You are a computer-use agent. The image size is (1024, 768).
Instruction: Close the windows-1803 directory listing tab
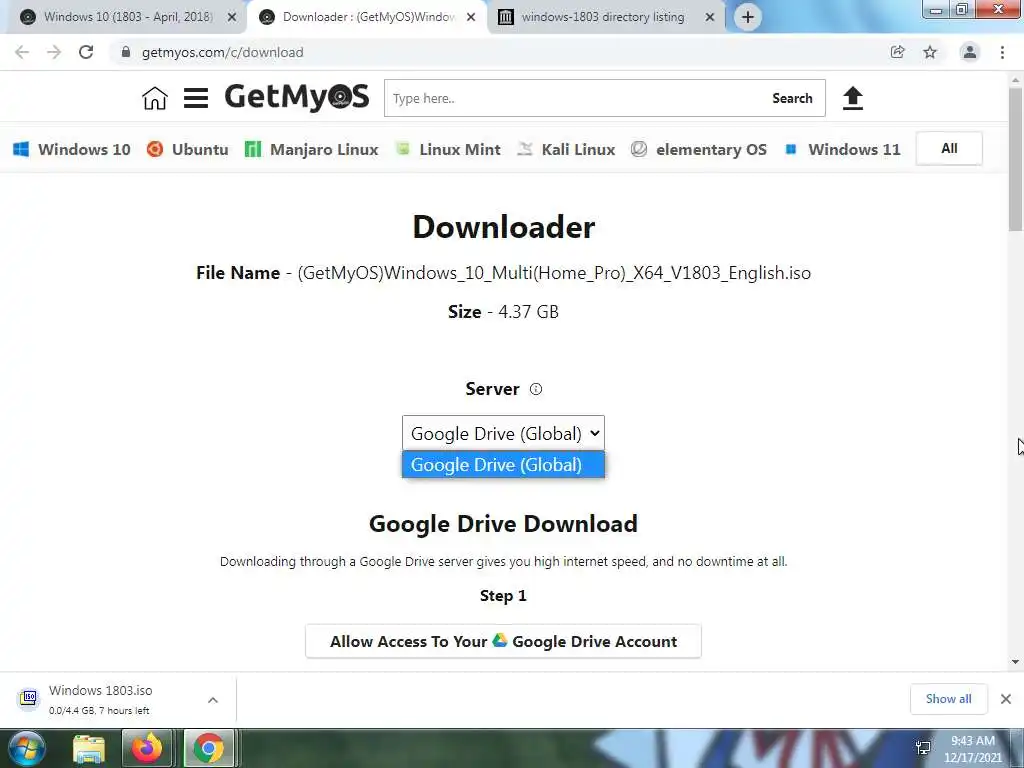pyautogui.click(x=710, y=17)
